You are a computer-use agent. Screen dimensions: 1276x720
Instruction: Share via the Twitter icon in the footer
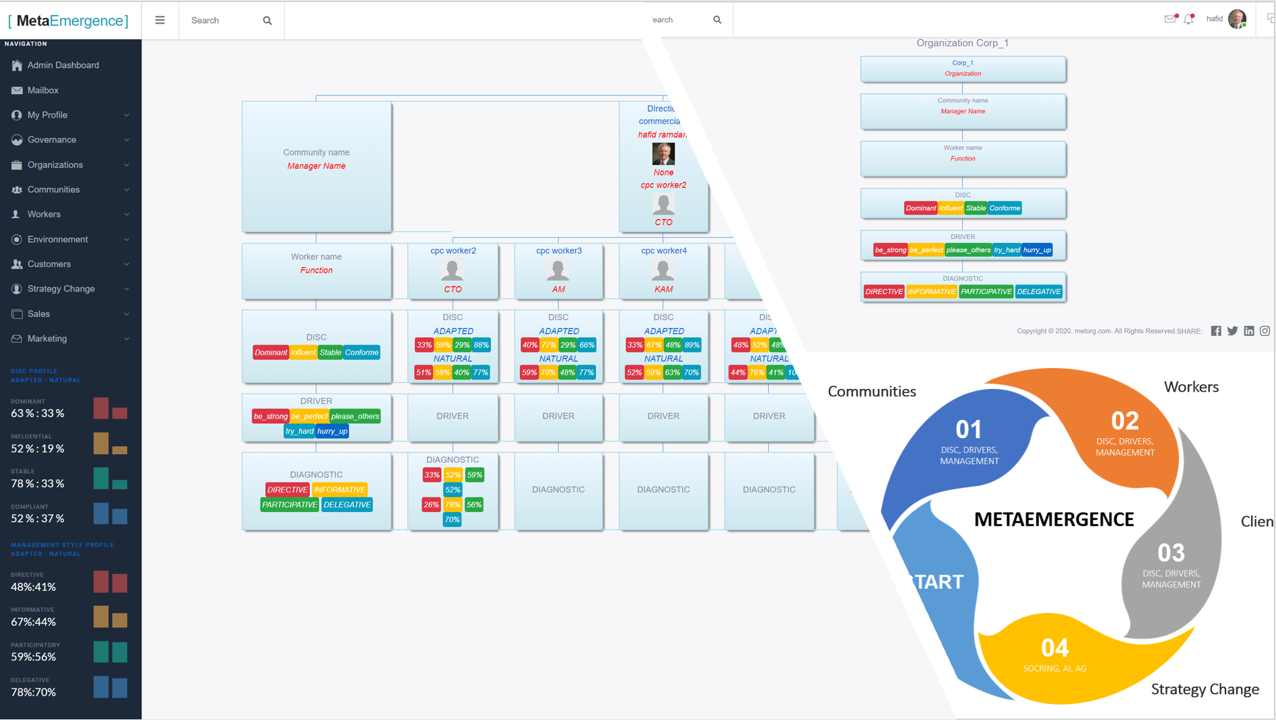point(1232,331)
